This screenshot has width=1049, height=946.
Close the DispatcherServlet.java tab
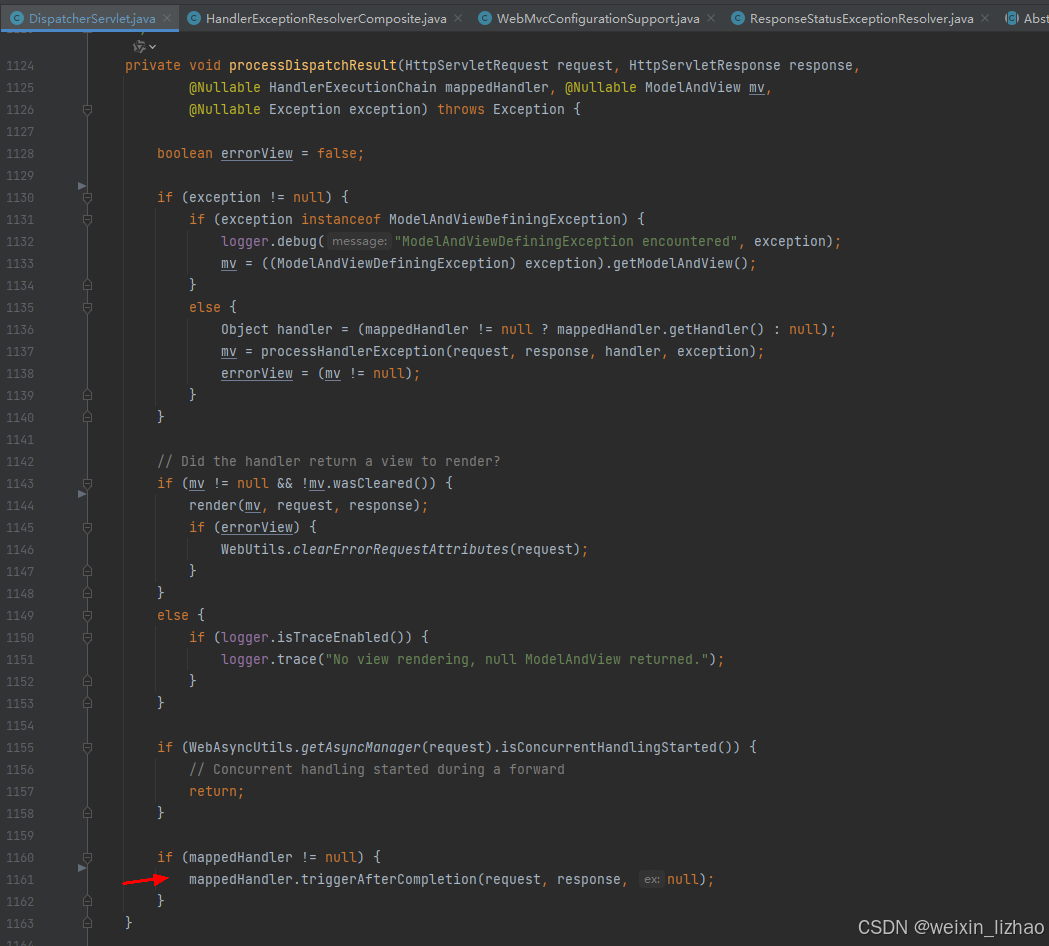167,18
